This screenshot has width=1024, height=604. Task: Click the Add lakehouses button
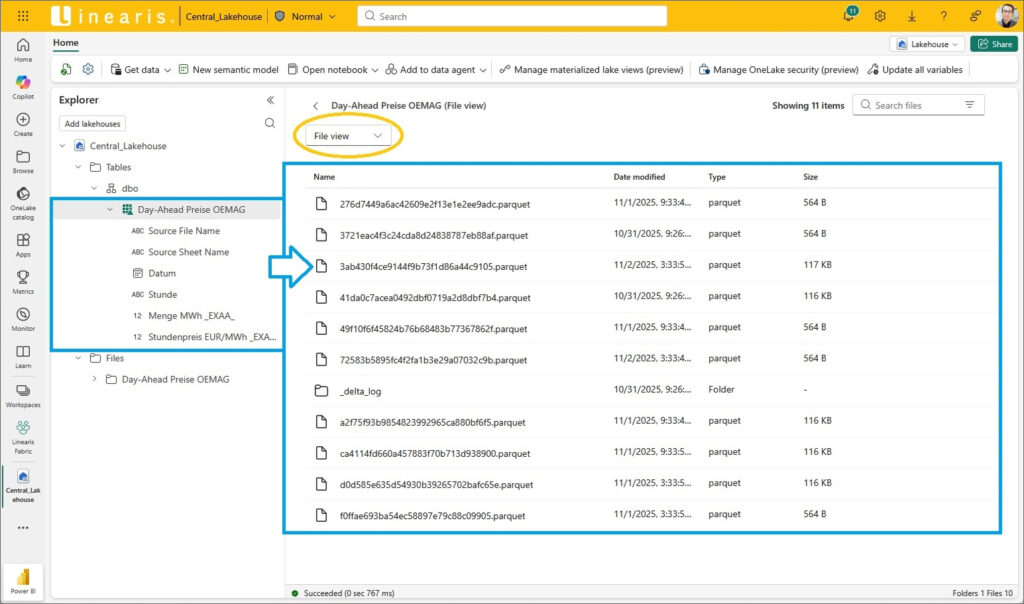[x=92, y=124]
